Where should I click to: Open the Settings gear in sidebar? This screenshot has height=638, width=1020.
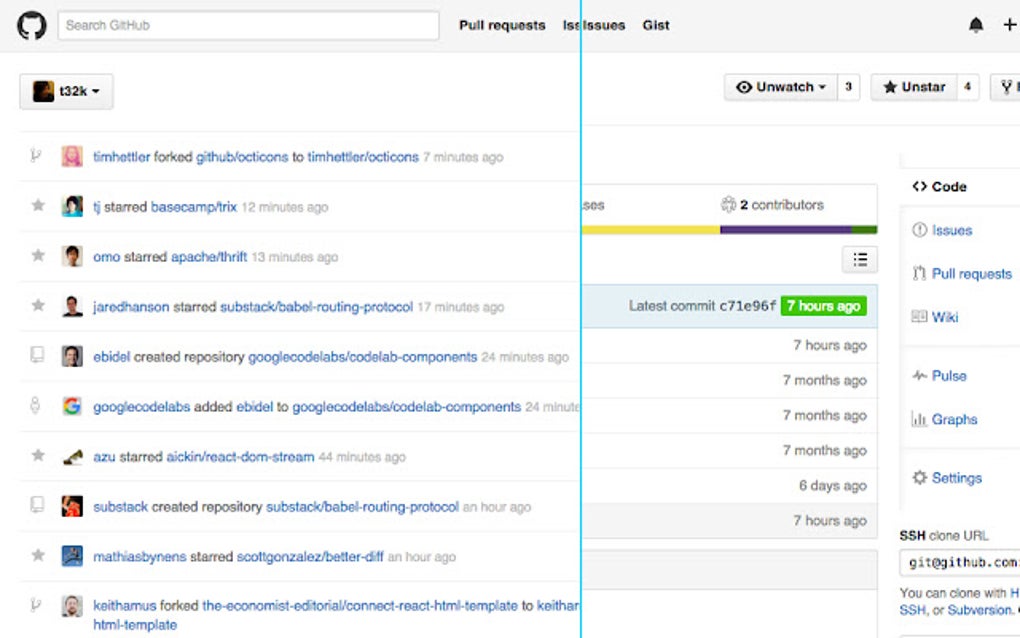click(x=919, y=478)
